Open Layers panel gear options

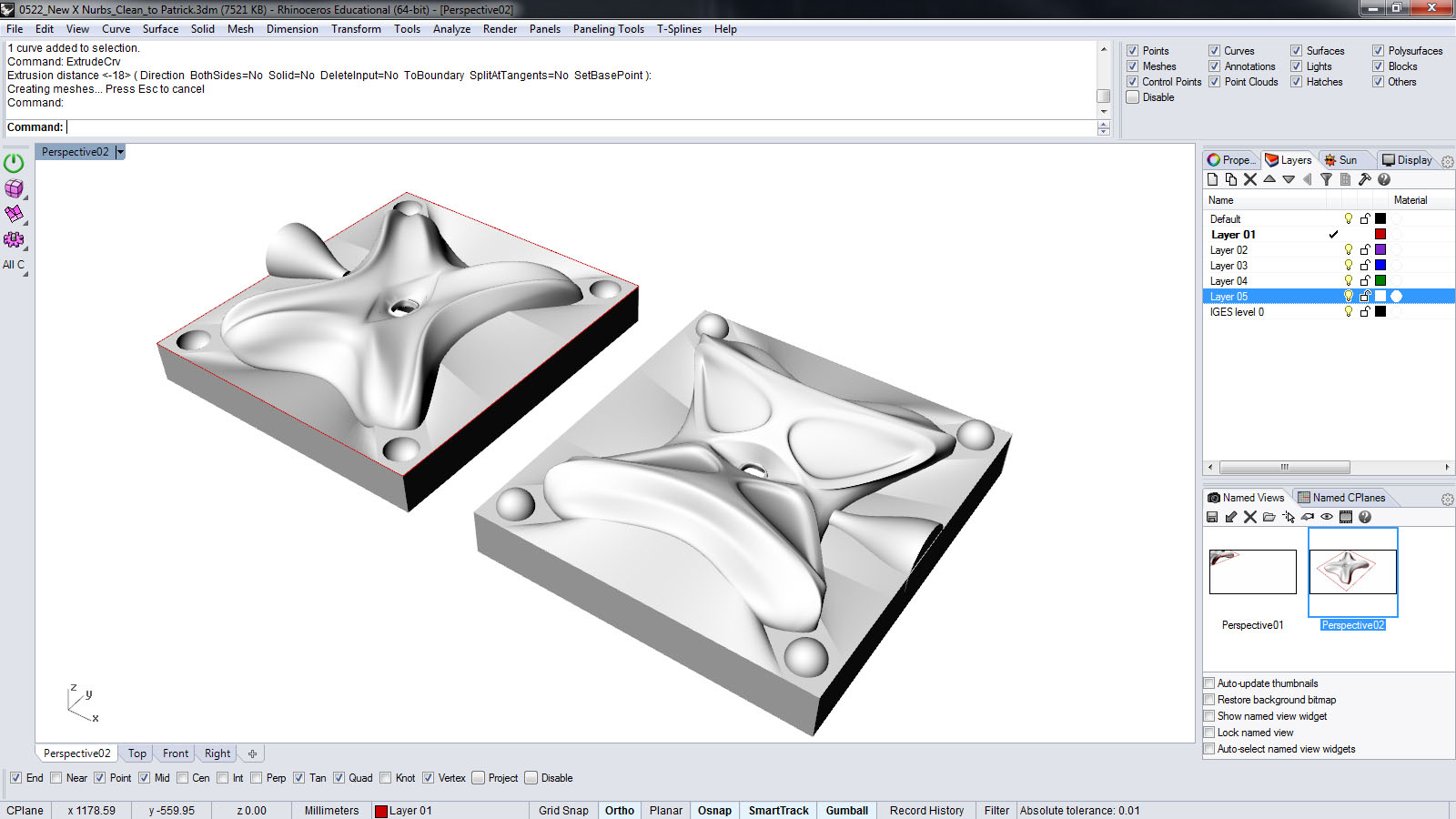click(1447, 161)
